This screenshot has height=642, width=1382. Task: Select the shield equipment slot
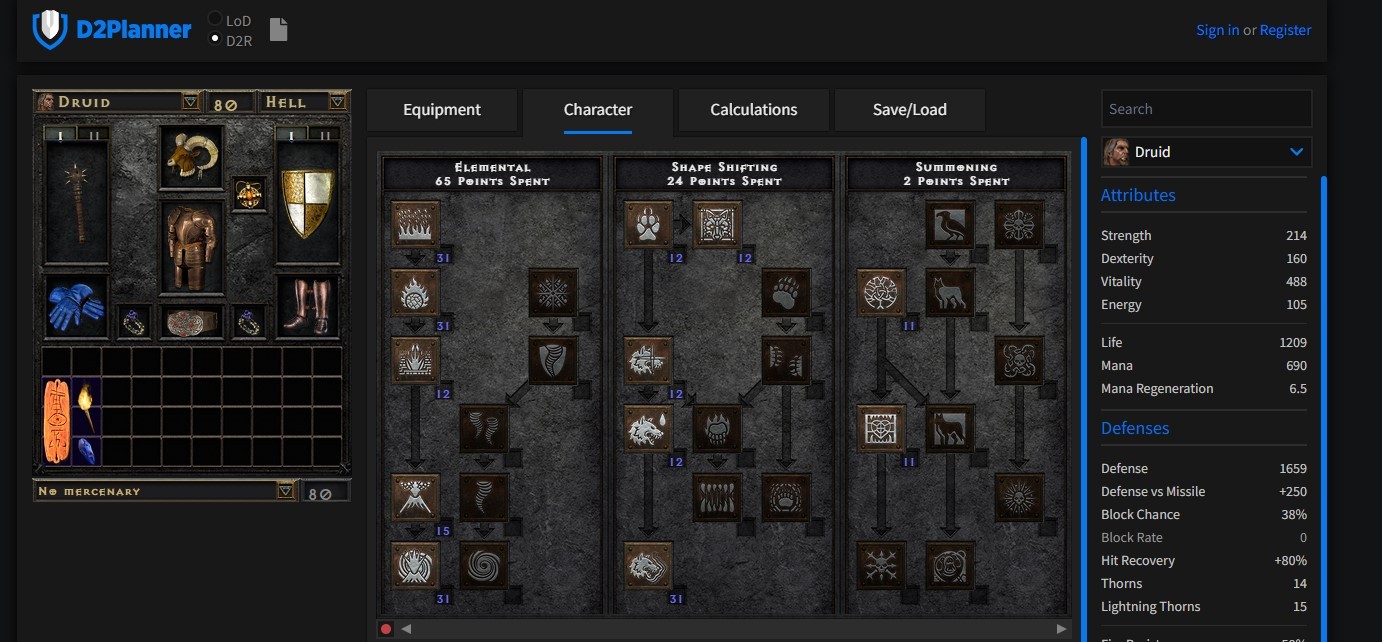307,203
